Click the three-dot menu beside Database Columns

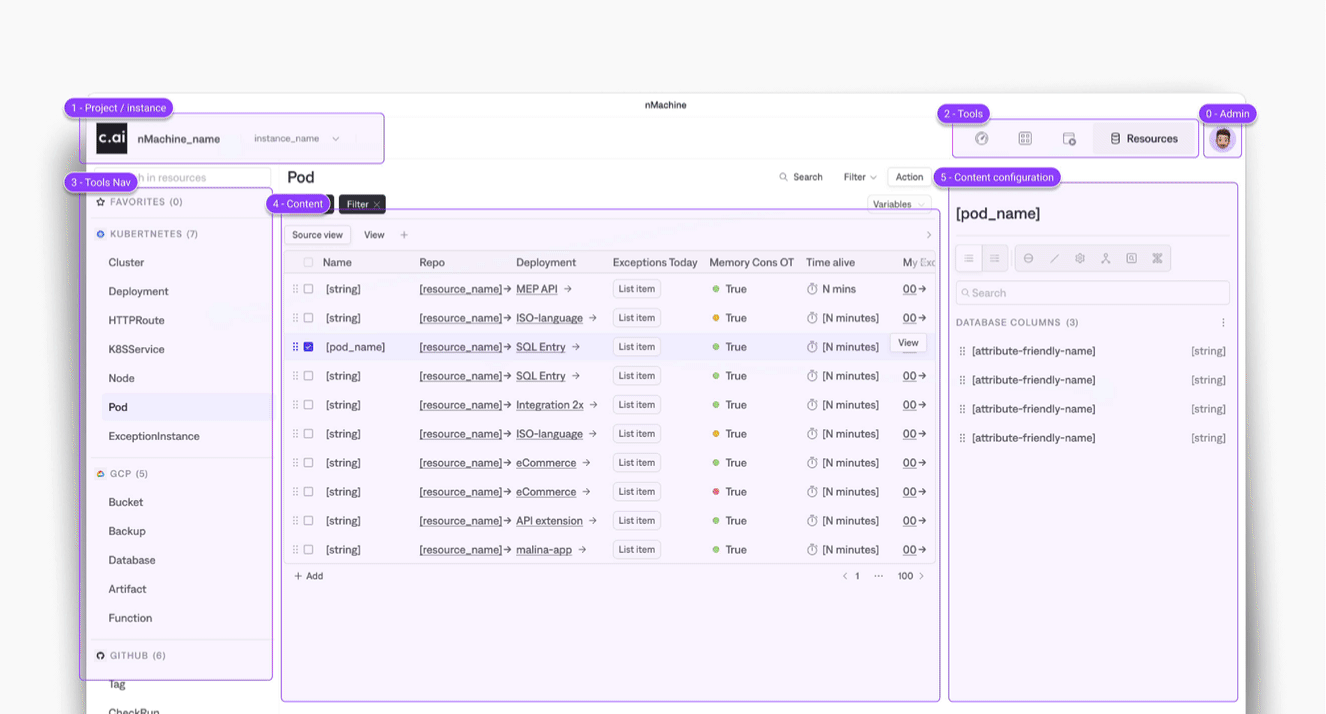[1223, 323]
